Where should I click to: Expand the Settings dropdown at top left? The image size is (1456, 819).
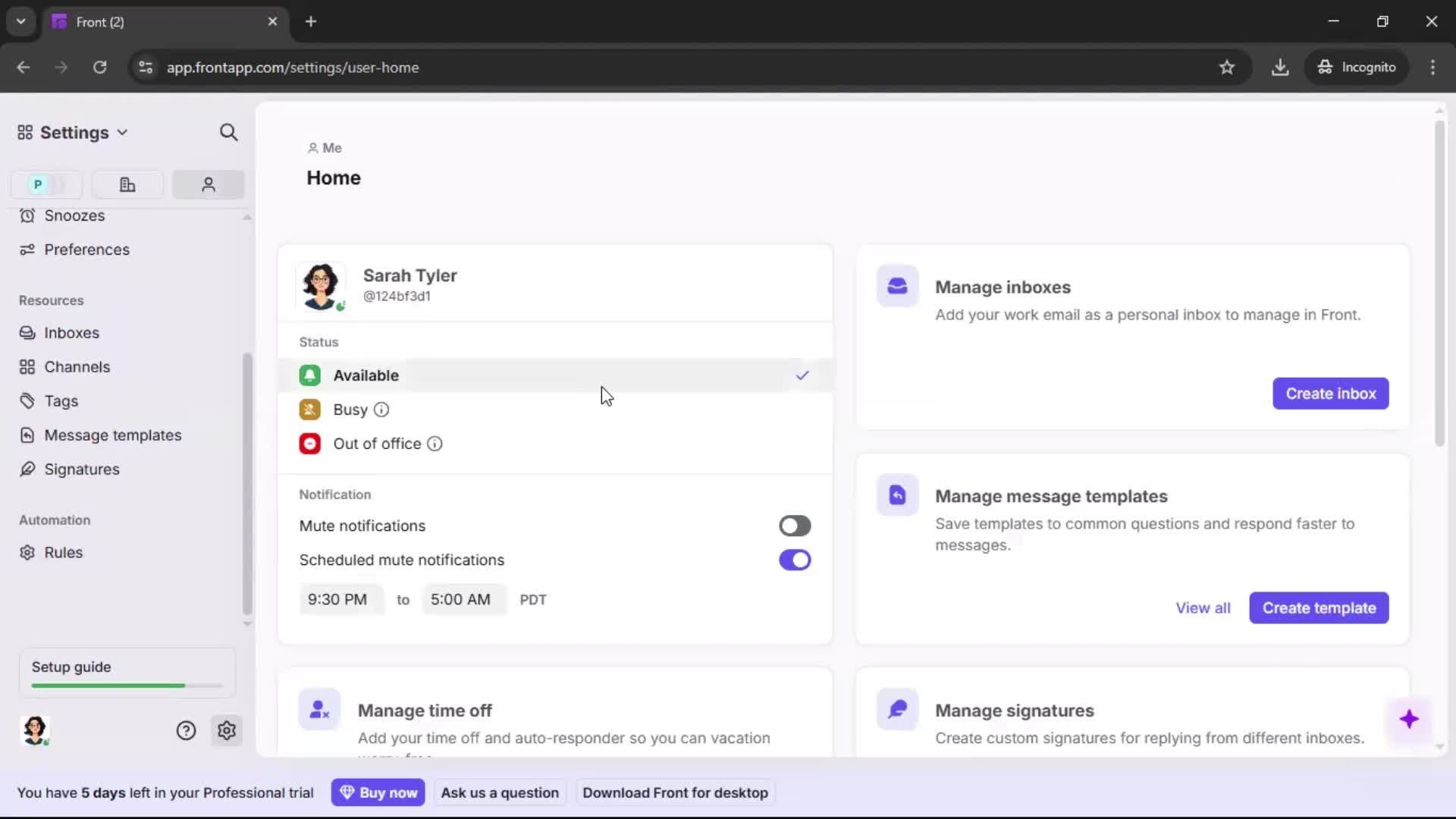click(123, 132)
